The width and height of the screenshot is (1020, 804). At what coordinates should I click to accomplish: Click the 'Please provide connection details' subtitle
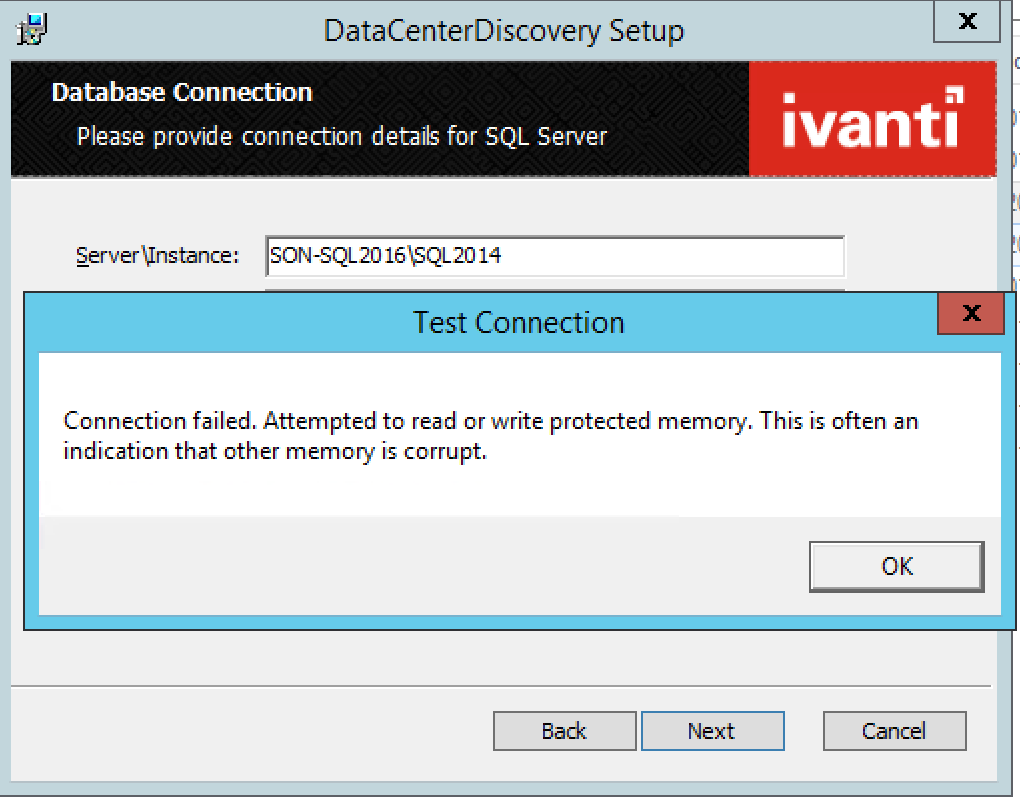point(342,135)
